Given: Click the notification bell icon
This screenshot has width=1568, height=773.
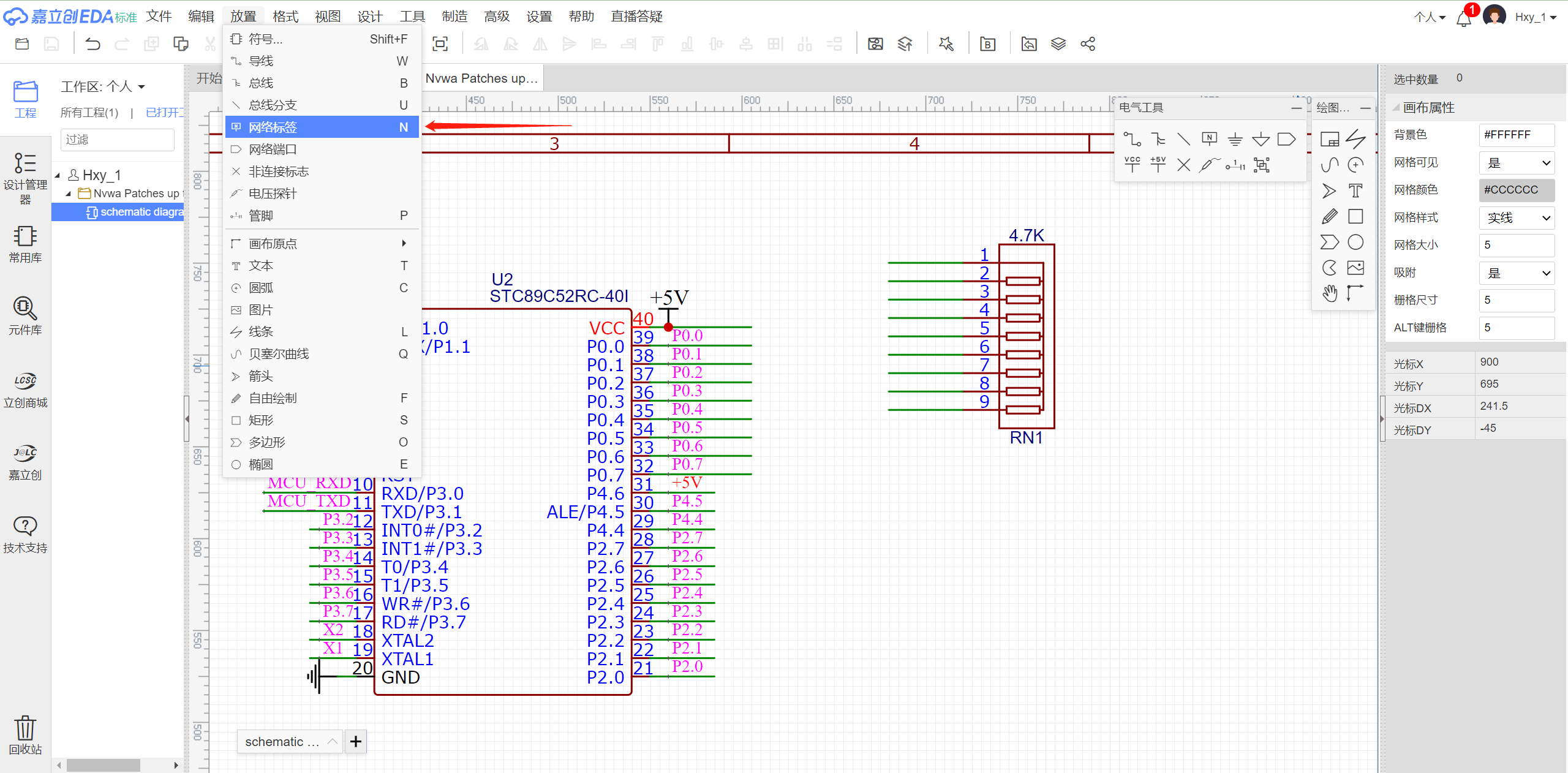Looking at the screenshot, I should (x=1464, y=18).
